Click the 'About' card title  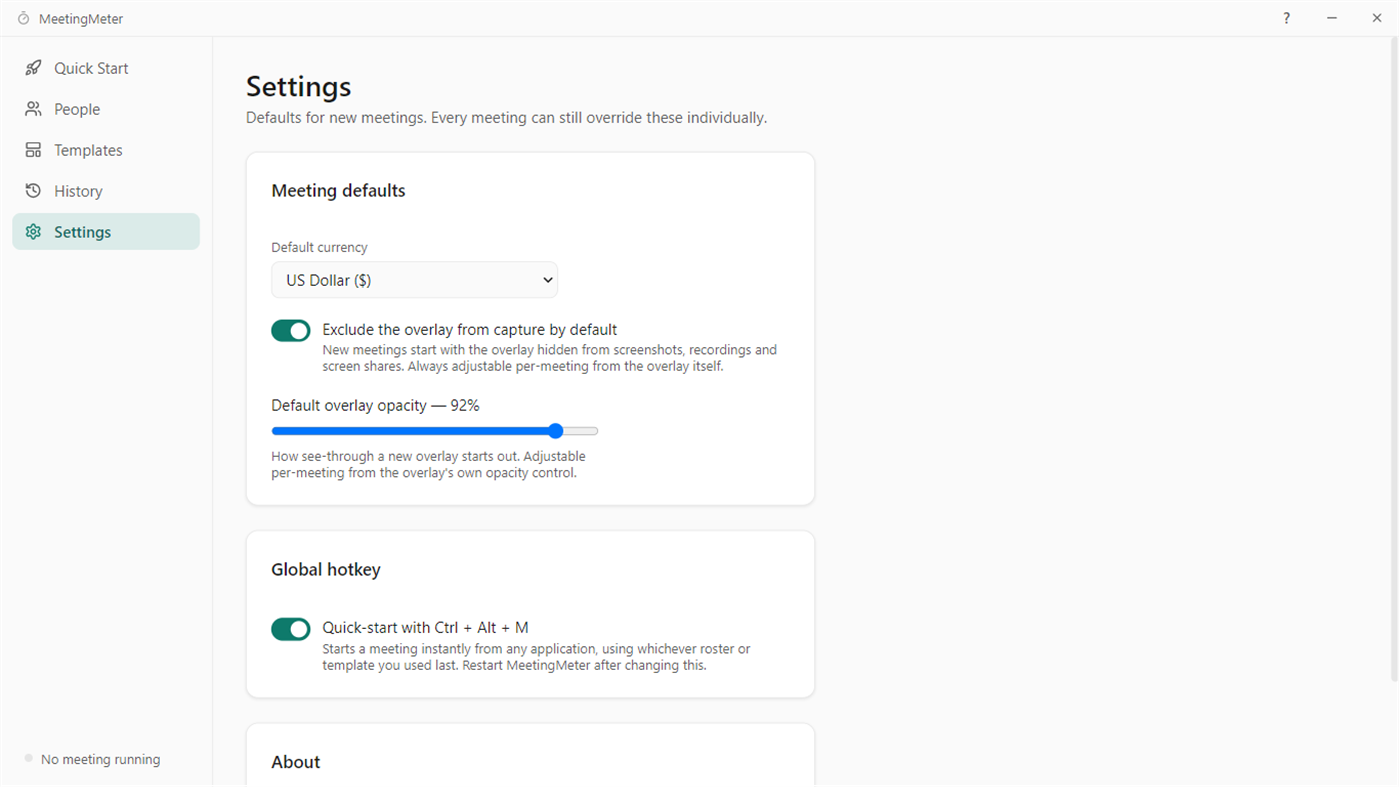[x=296, y=762]
